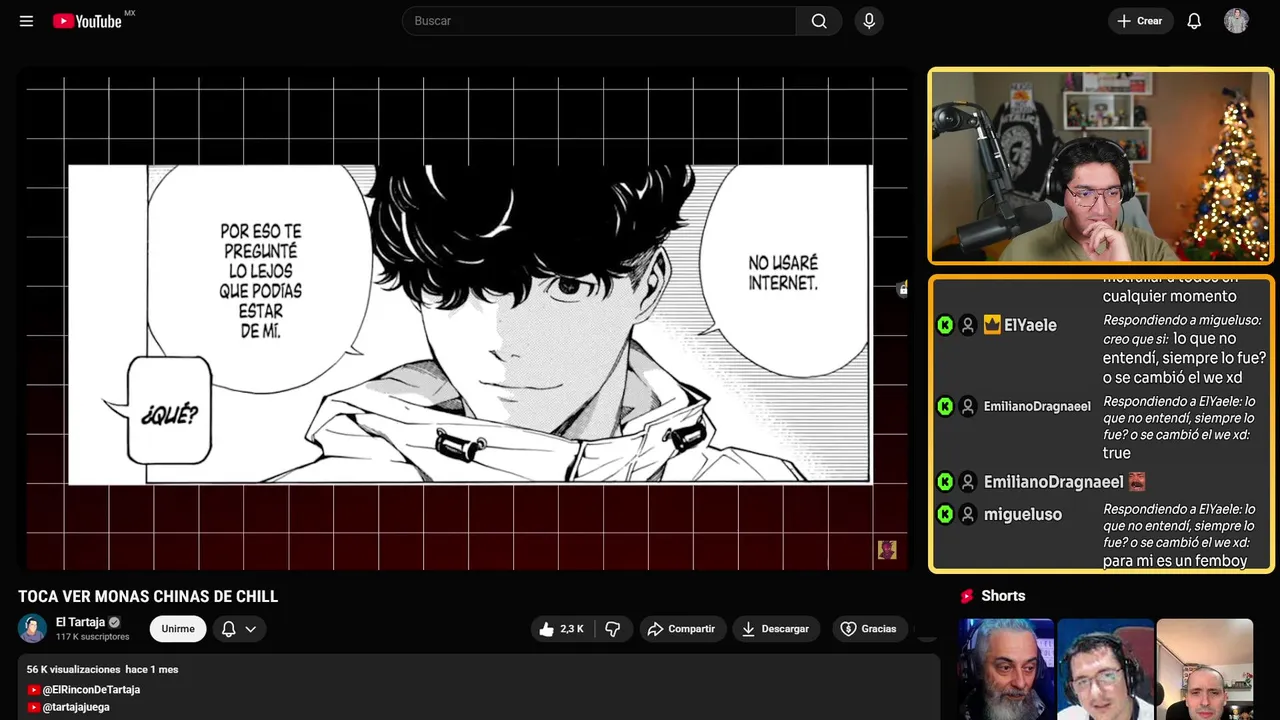The height and width of the screenshot is (720, 1280).
Task: Like the video with 2,3 K
Action: click(x=561, y=629)
